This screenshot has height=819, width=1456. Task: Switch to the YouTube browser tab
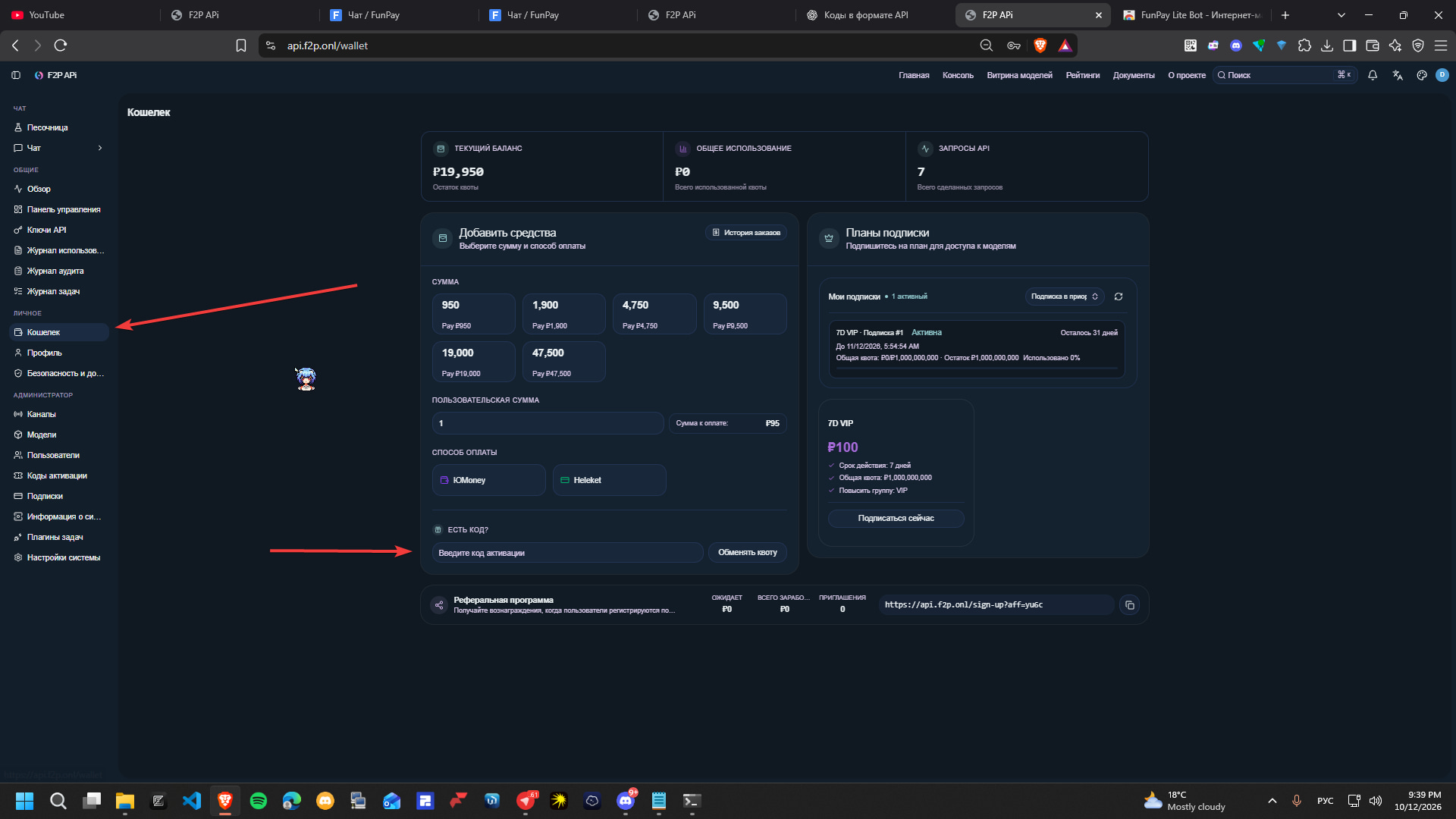pyautogui.click(x=80, y=15)
